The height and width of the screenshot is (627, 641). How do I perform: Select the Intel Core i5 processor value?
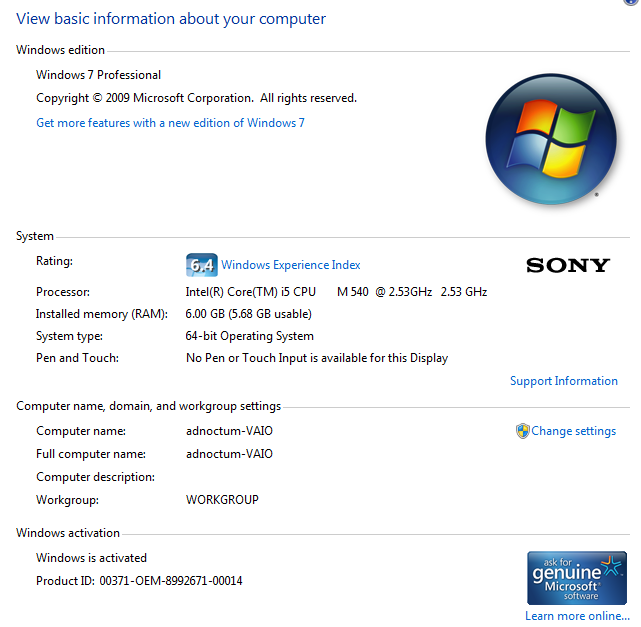pos(336,292)
